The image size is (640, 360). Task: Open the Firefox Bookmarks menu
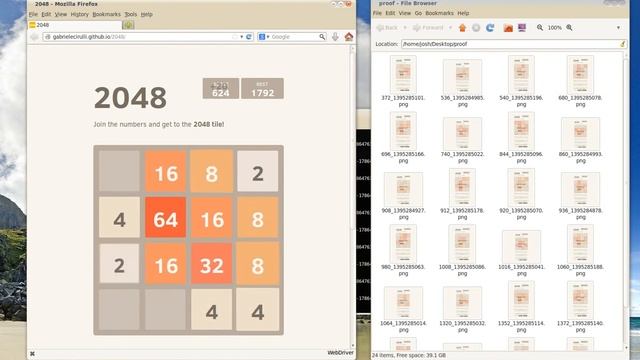point(107,14)
